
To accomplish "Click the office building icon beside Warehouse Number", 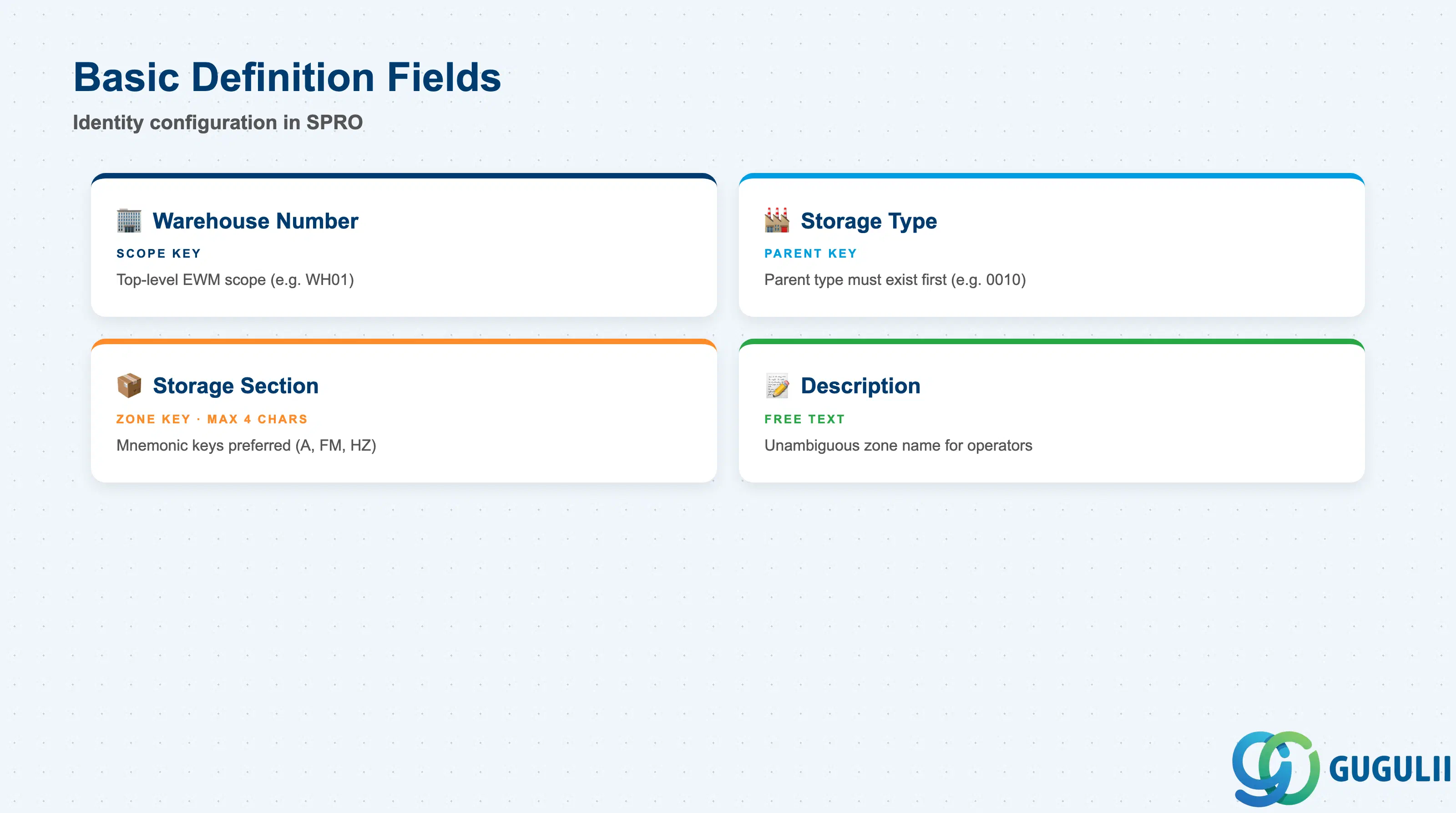I will coord(129,220).
